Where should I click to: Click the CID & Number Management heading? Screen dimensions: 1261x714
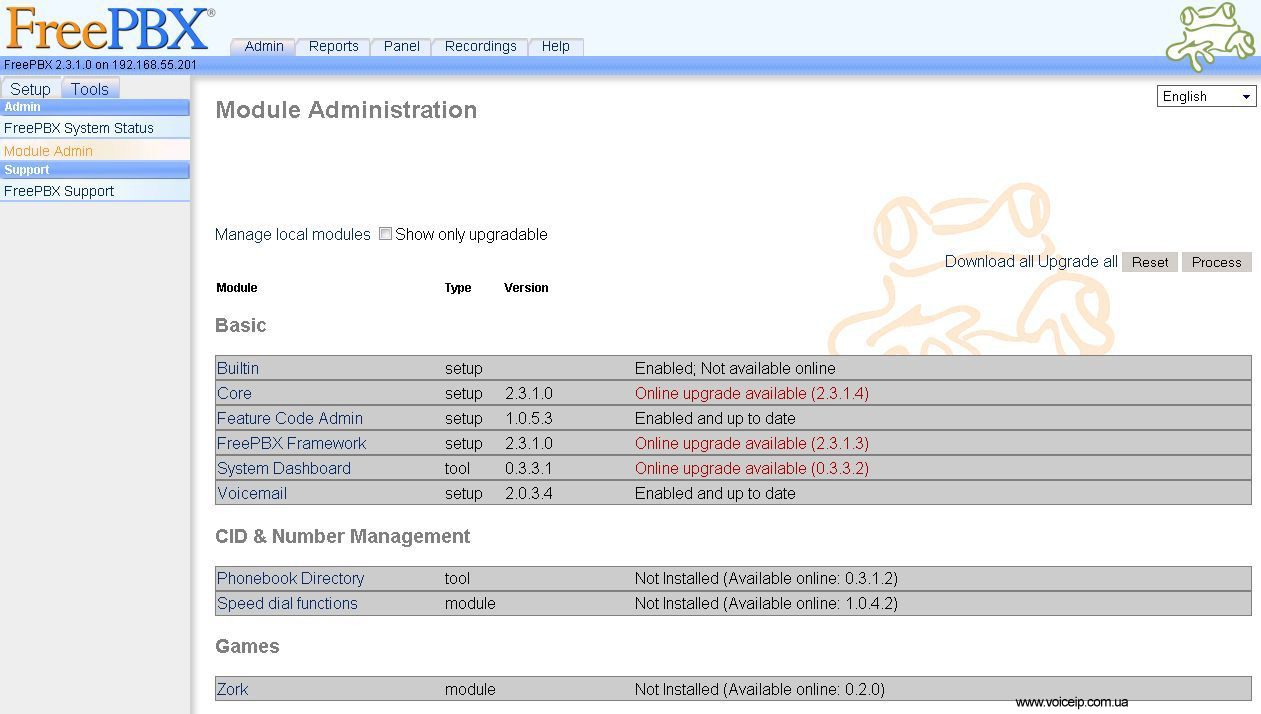click(343, 536)
